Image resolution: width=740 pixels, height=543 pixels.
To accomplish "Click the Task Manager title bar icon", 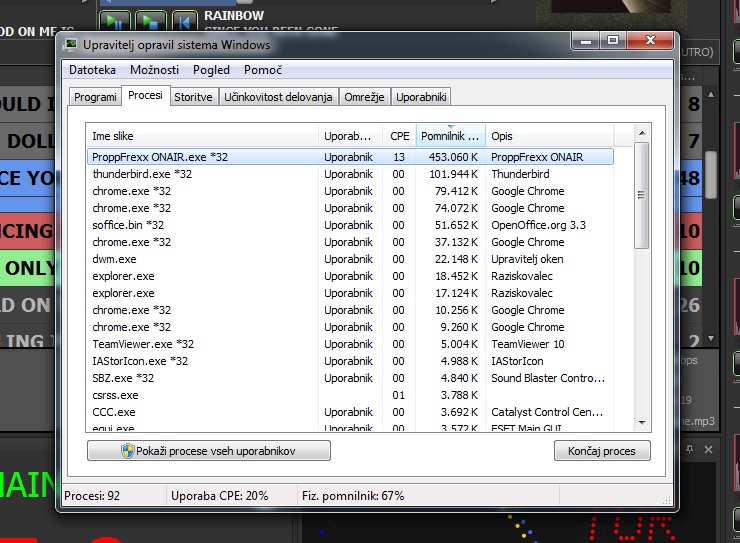I will (x=72, y=45).
